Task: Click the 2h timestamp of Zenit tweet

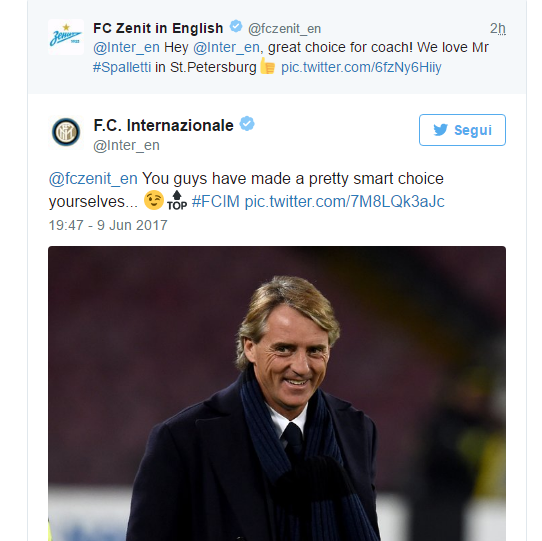Action: coord(498,28)
